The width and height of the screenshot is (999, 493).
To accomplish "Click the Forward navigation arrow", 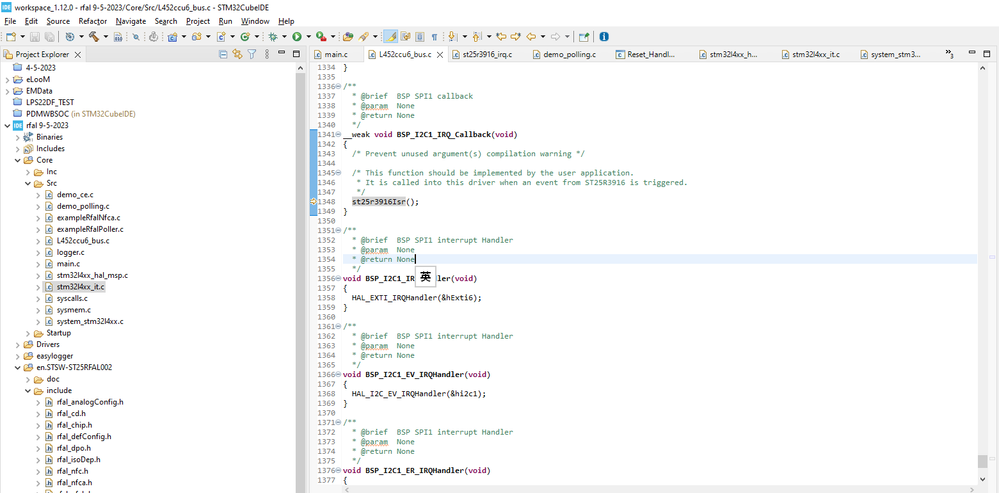I will coord(556,37).
